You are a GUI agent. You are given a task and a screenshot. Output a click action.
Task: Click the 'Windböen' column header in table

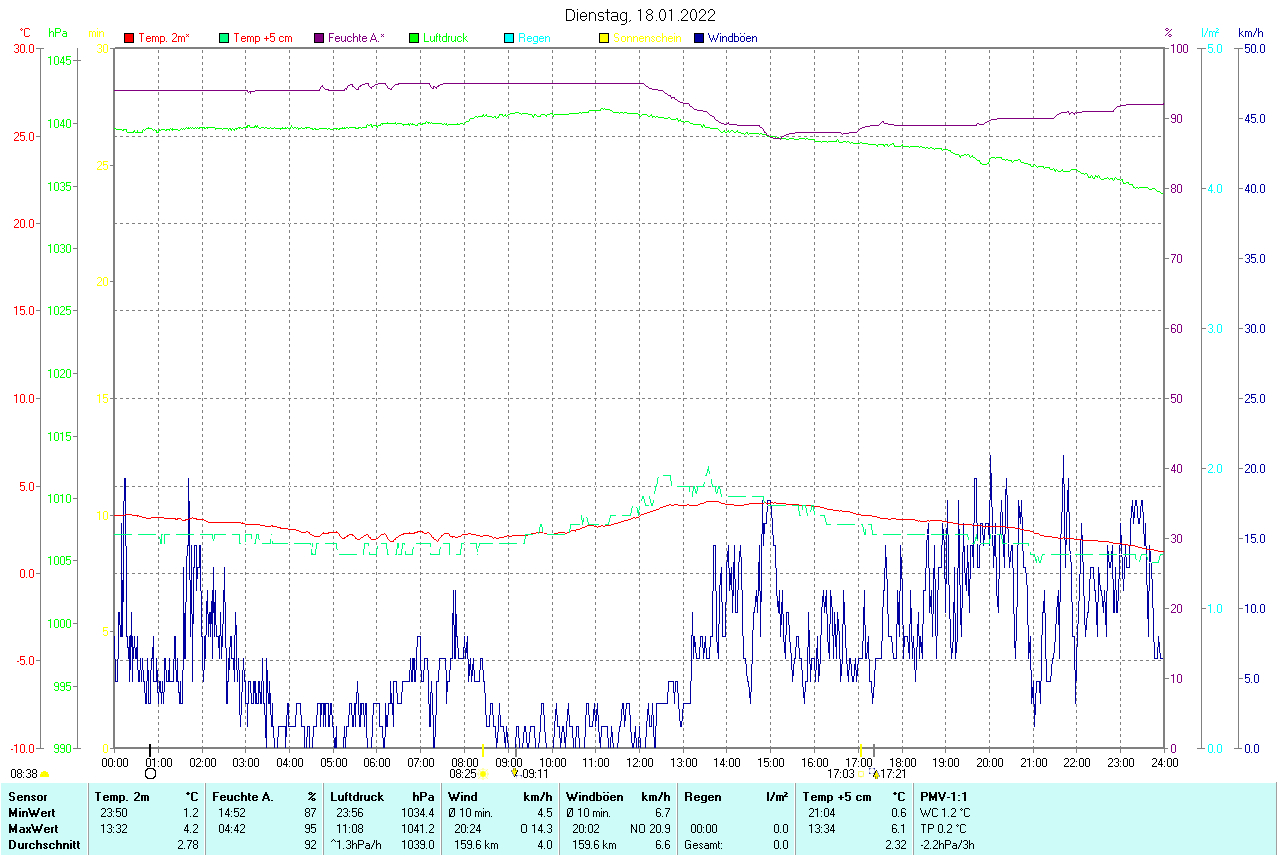pos(594,797)
